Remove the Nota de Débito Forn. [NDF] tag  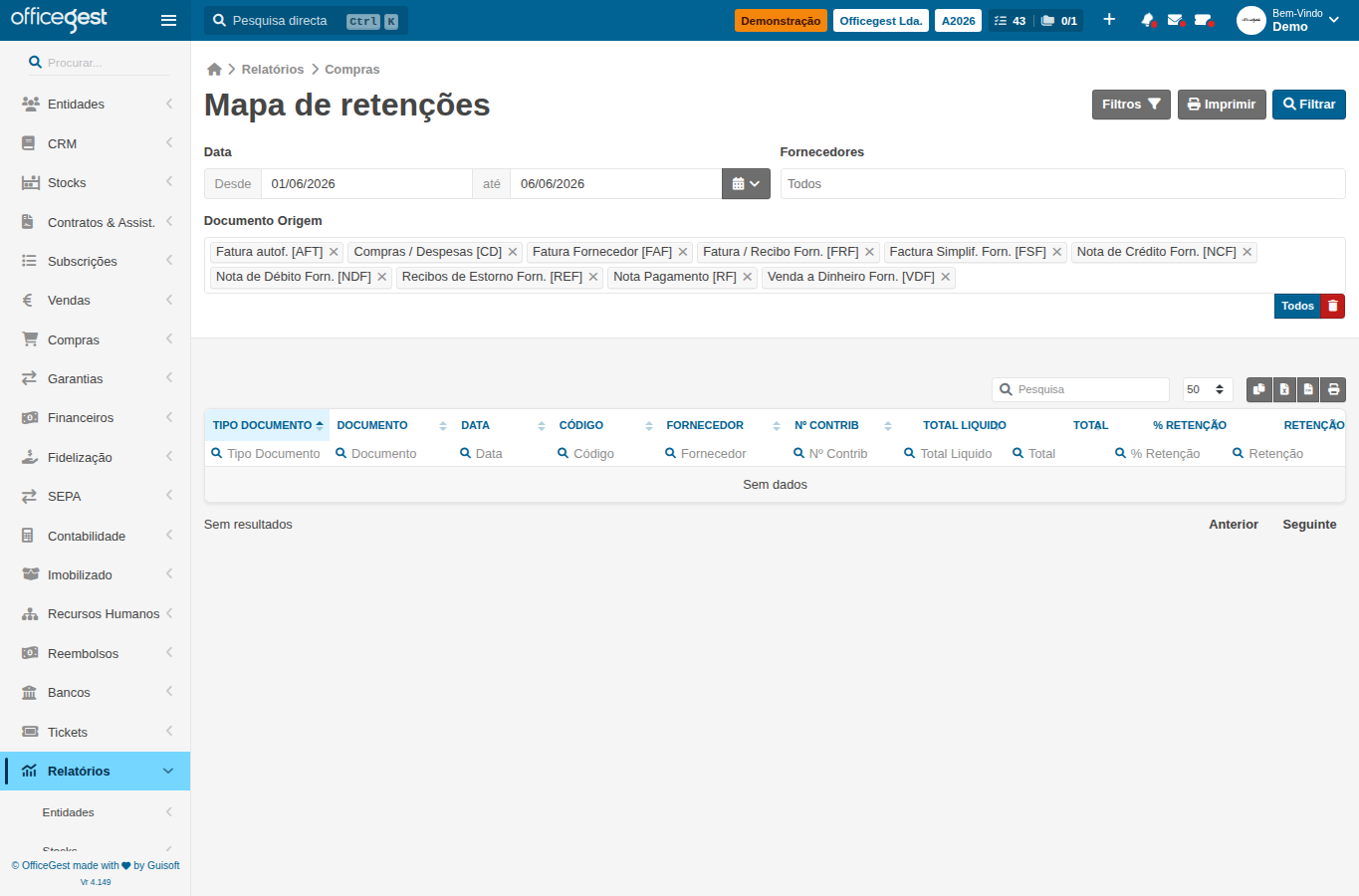click(381, 277)
